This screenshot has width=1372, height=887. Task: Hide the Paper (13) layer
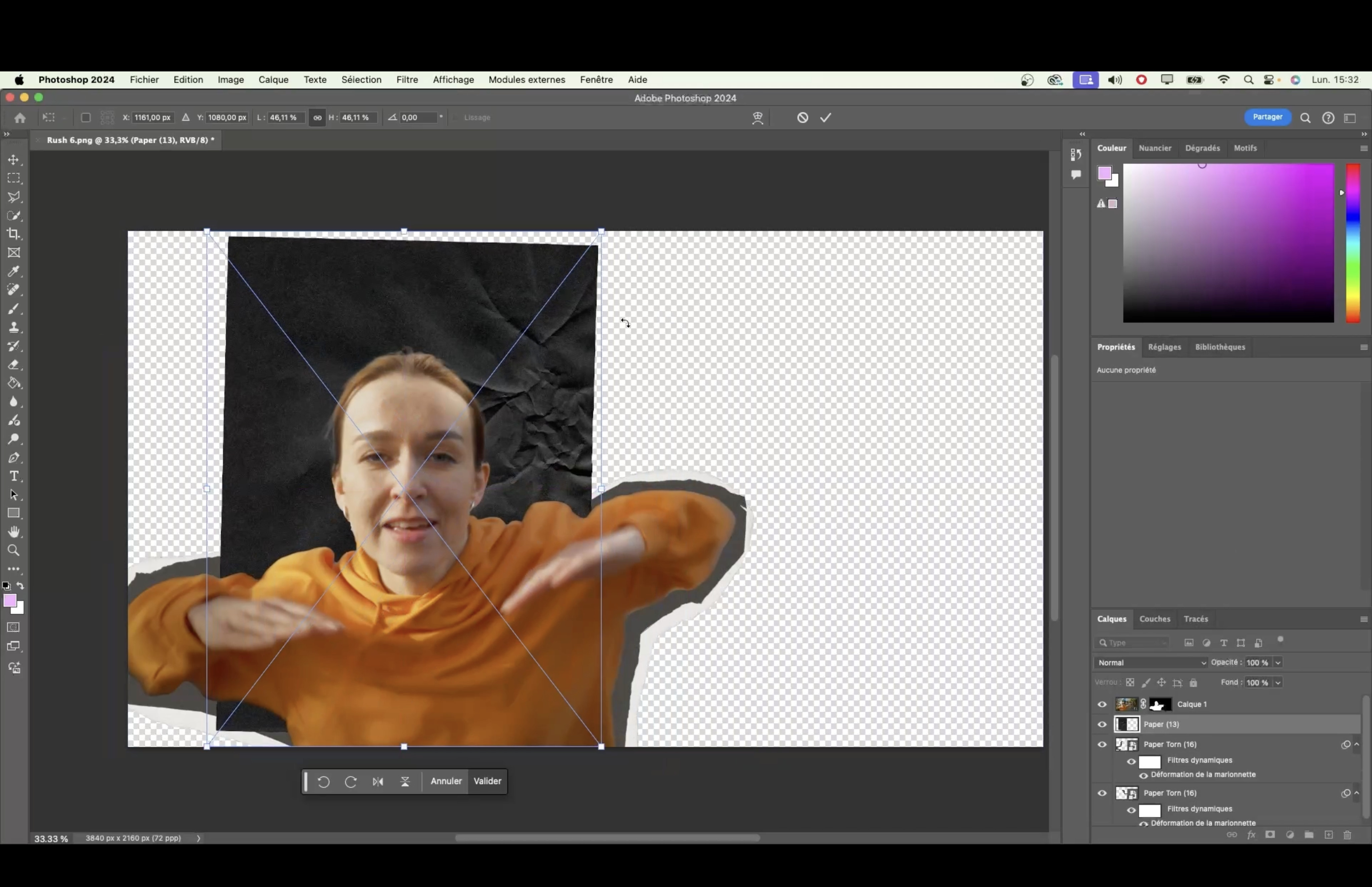tap(1102, 724)
